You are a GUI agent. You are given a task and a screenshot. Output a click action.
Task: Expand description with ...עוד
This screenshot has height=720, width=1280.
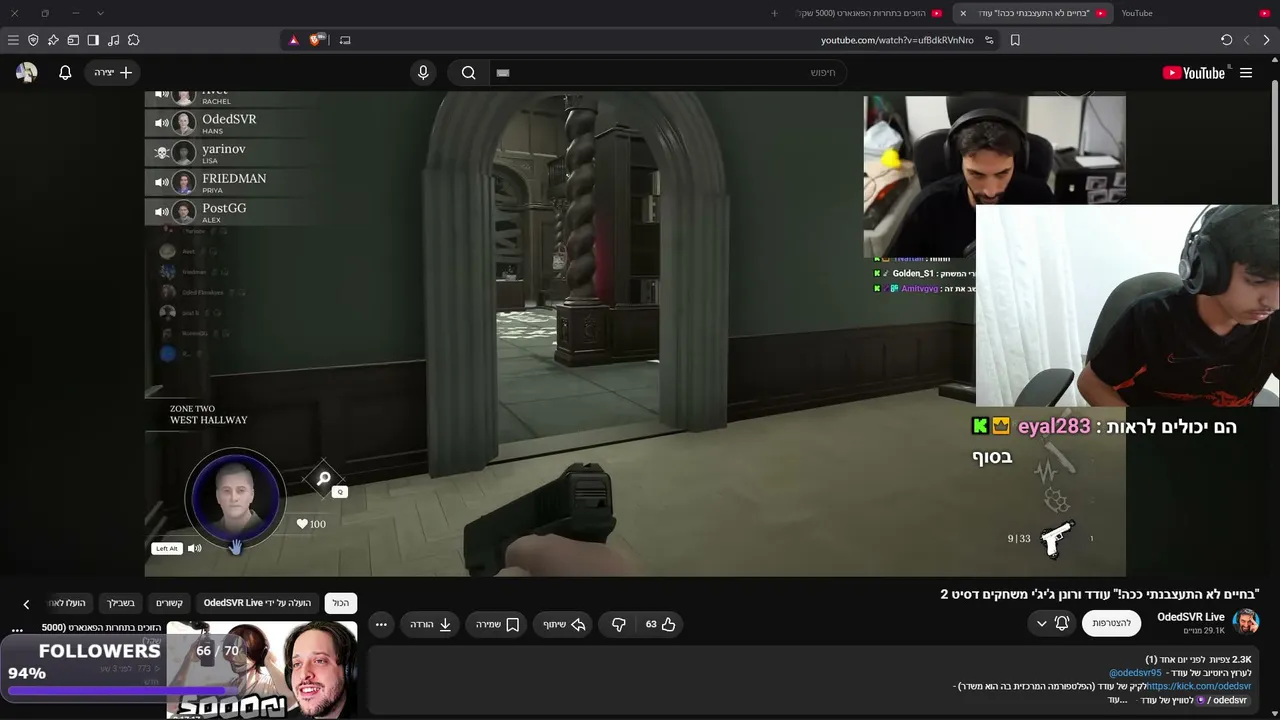click(x=1117, y=700)
